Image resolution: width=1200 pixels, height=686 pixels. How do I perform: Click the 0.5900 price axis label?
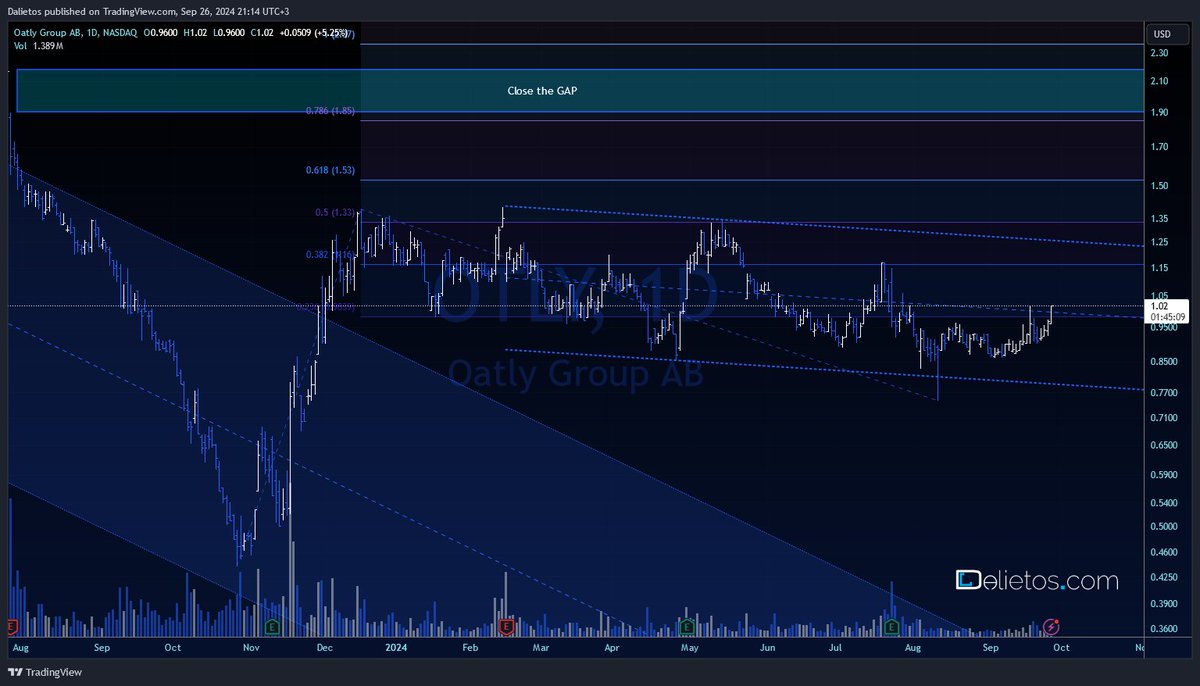(1164, 476)
